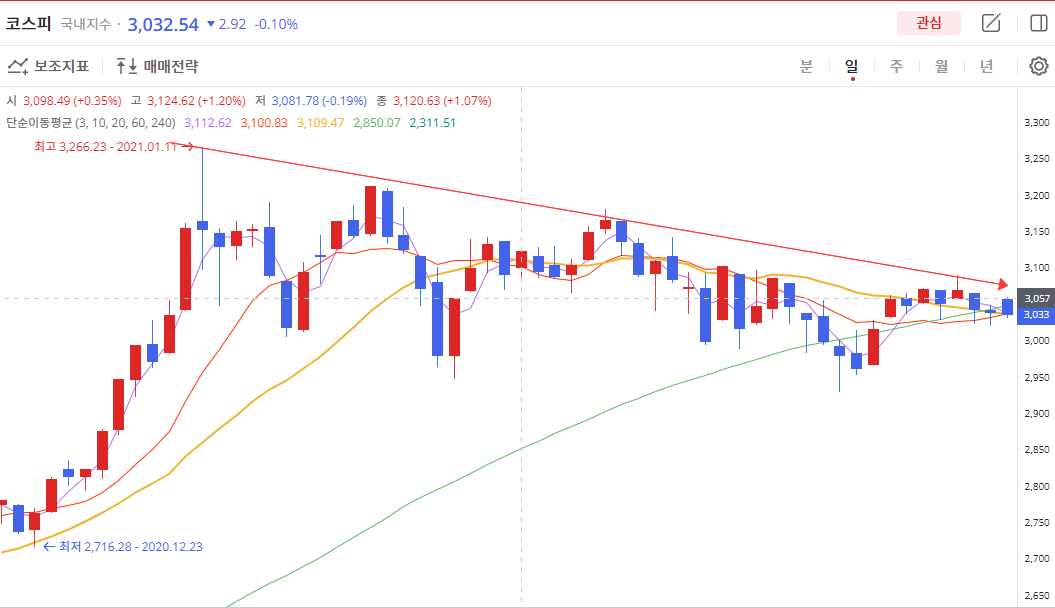Image resolution: width=1055 pixels, height=608 pixels.
Task: Switch chart to 월 monthly interval
Action: (x=941, y=66)
